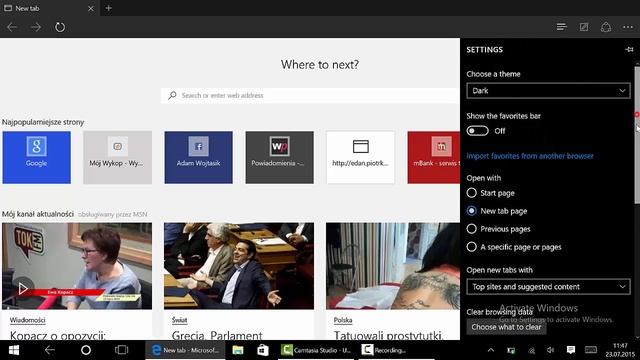
Task: Open the tattoo news story image
Action: (393, 266)
